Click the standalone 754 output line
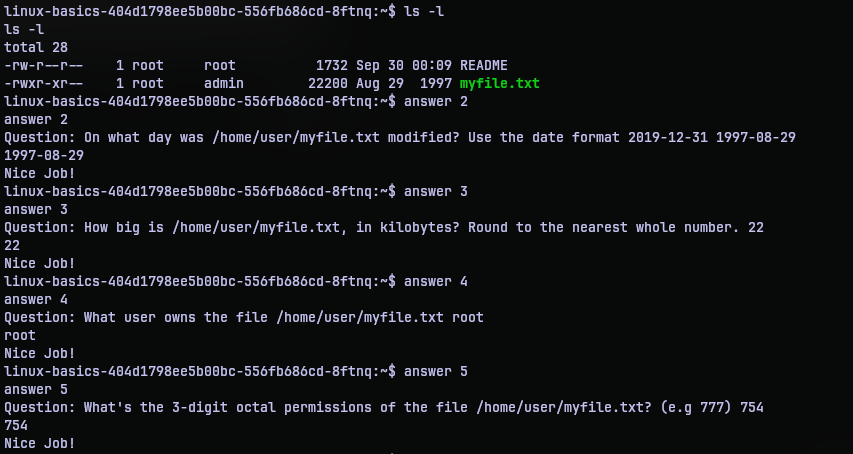 click(16, 425)
